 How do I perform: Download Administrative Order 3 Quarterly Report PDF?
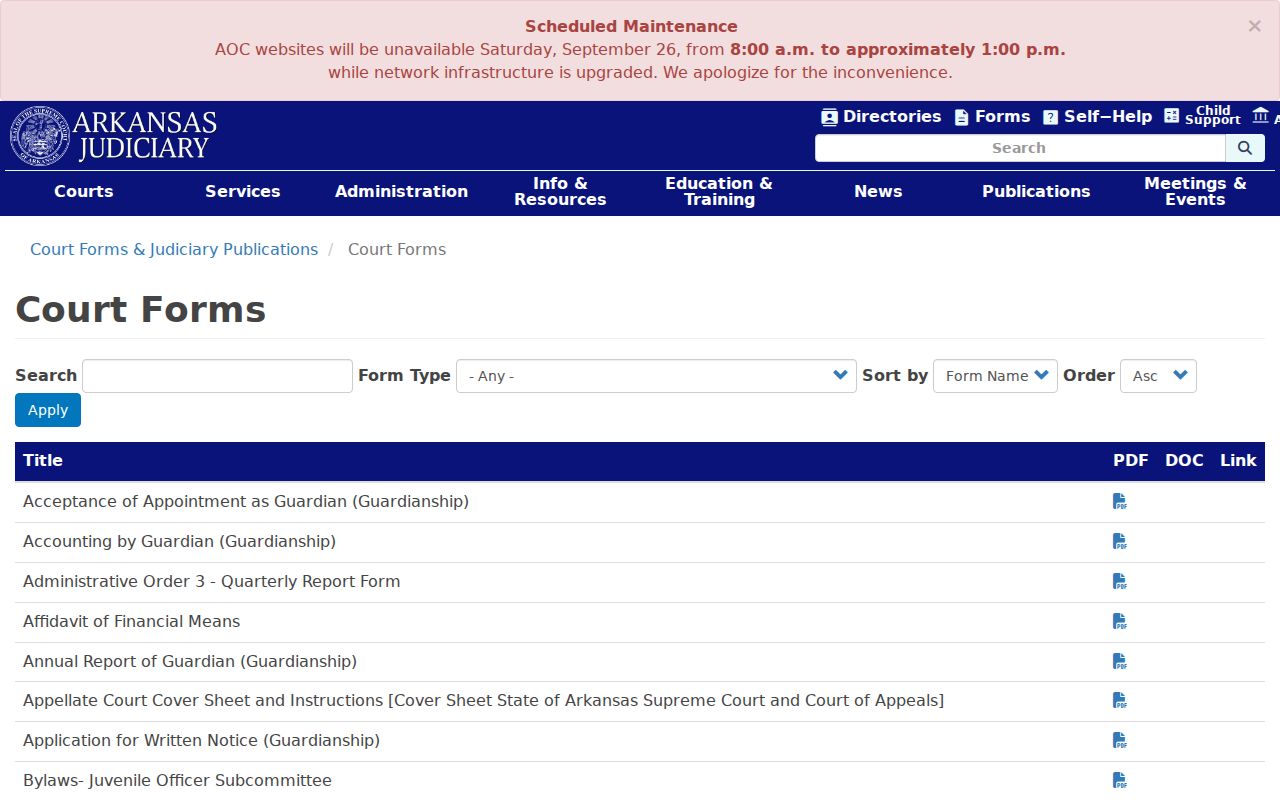[1120, 581]
